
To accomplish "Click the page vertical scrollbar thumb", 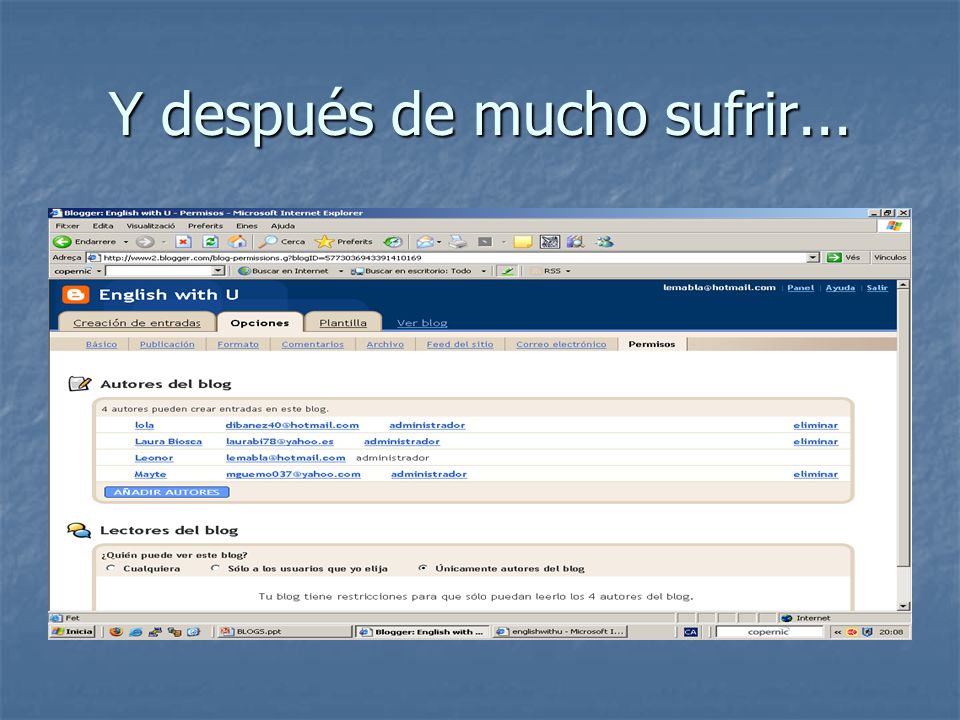I will 903,429.
